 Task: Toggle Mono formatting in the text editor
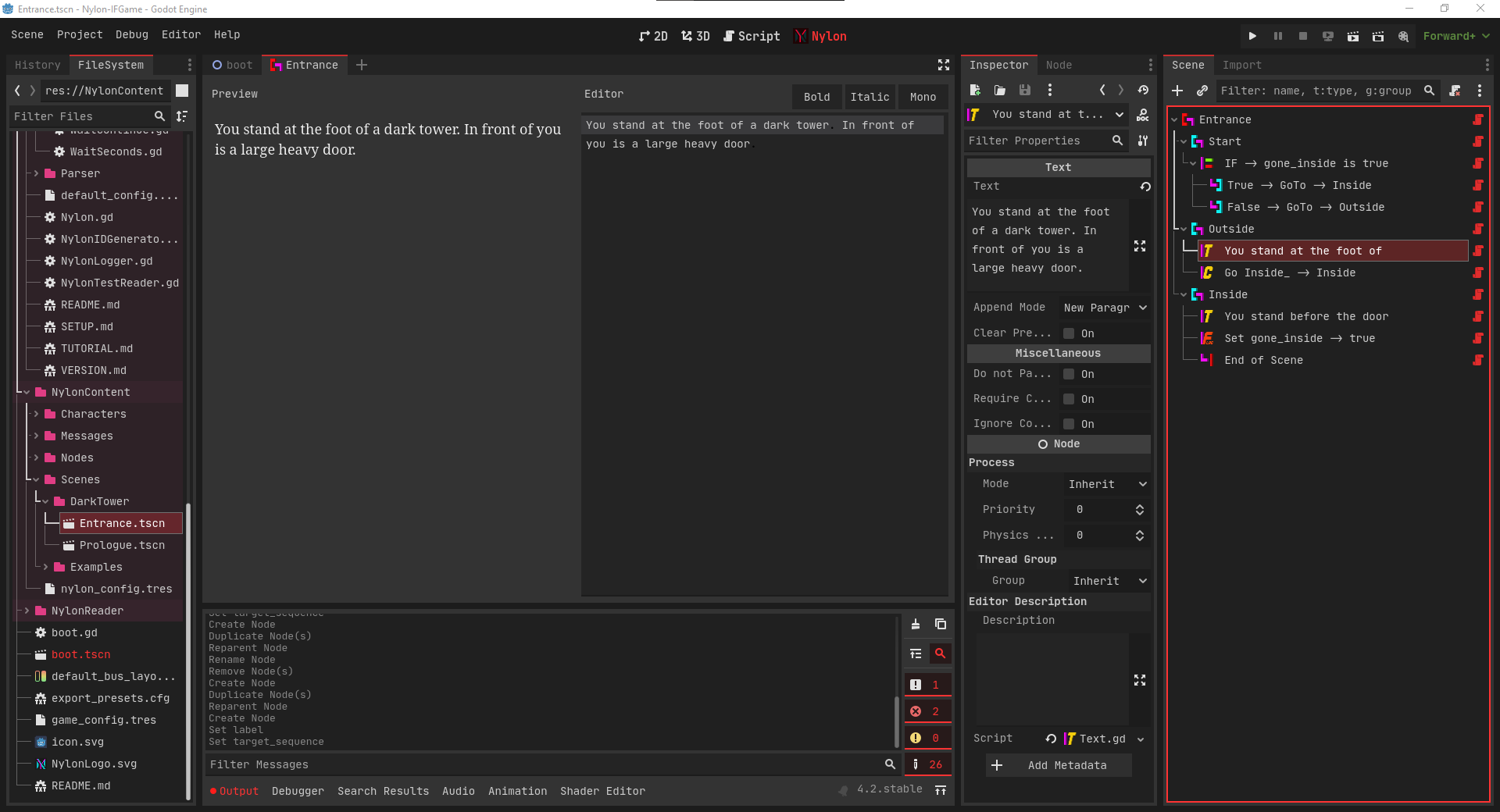[923, 97]
